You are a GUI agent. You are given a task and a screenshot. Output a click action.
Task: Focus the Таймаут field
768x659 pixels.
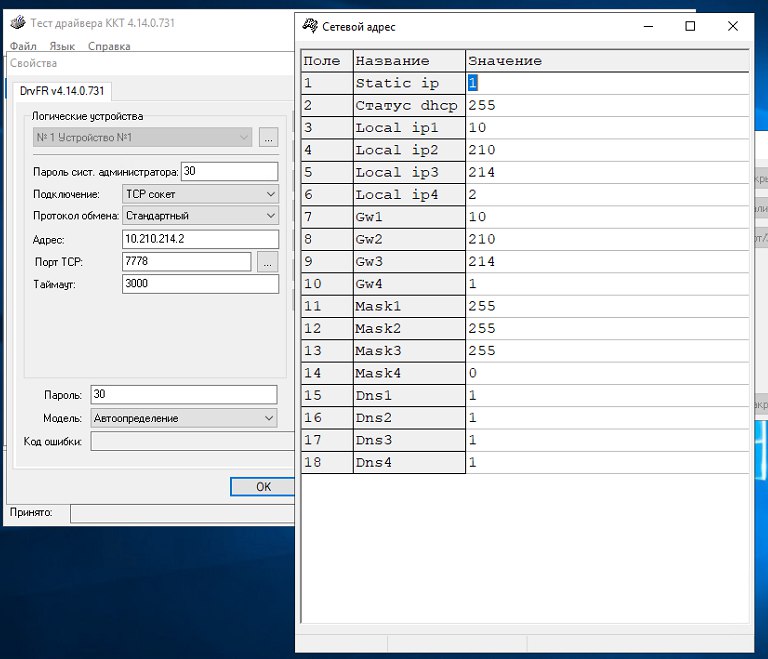tap(199, 284)
